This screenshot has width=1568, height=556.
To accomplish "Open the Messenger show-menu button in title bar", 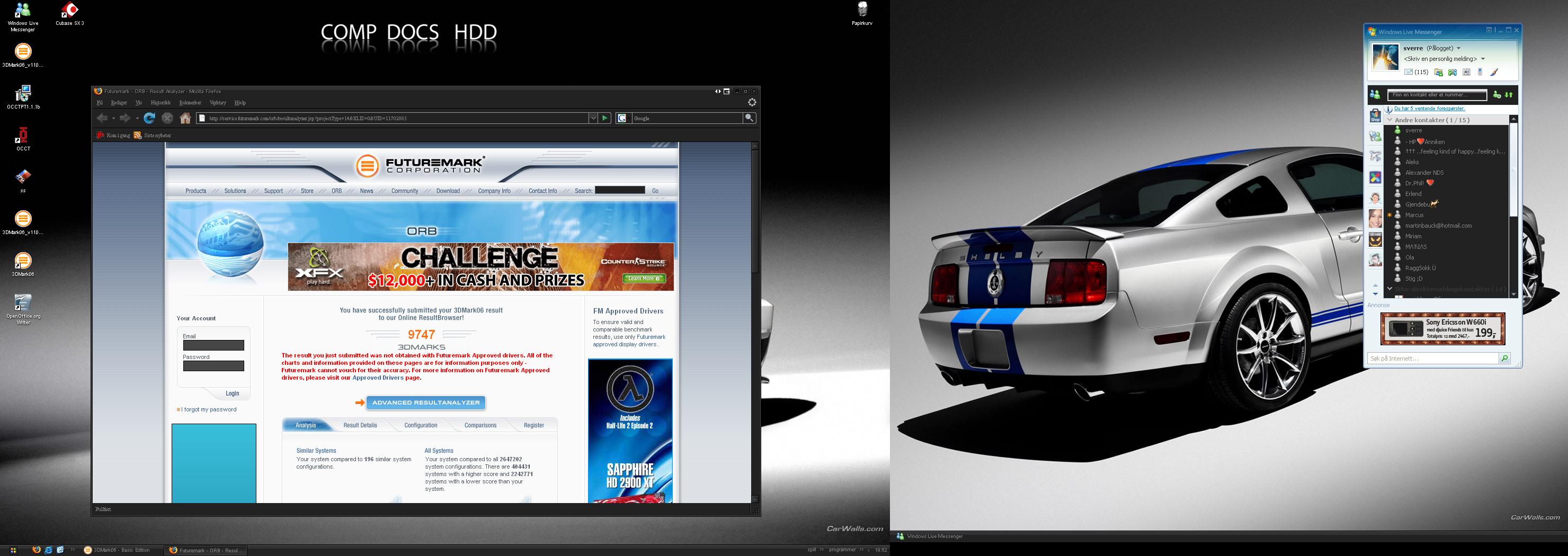I will (1489, 30).
